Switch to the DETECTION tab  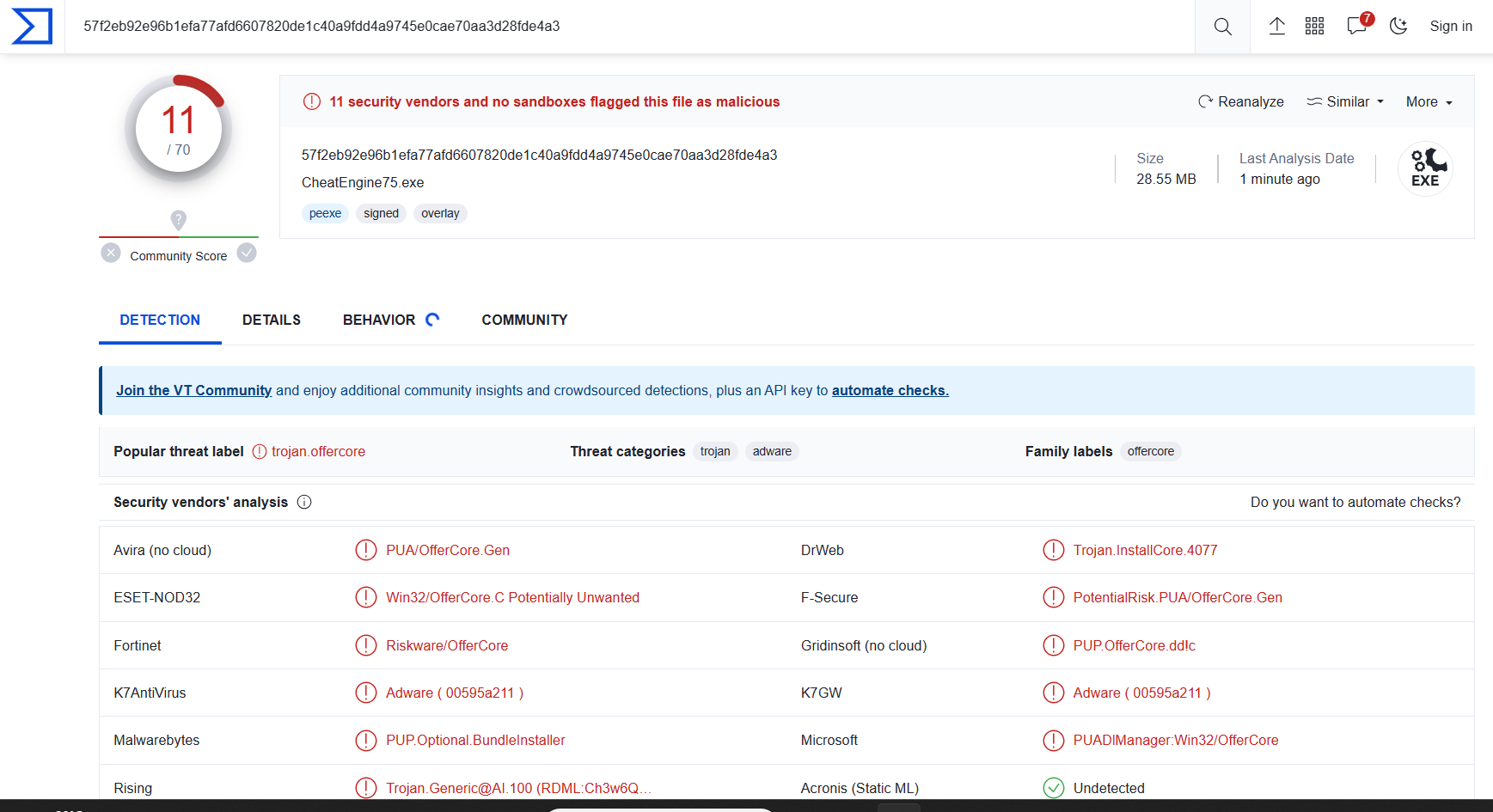tap(160, 320)
